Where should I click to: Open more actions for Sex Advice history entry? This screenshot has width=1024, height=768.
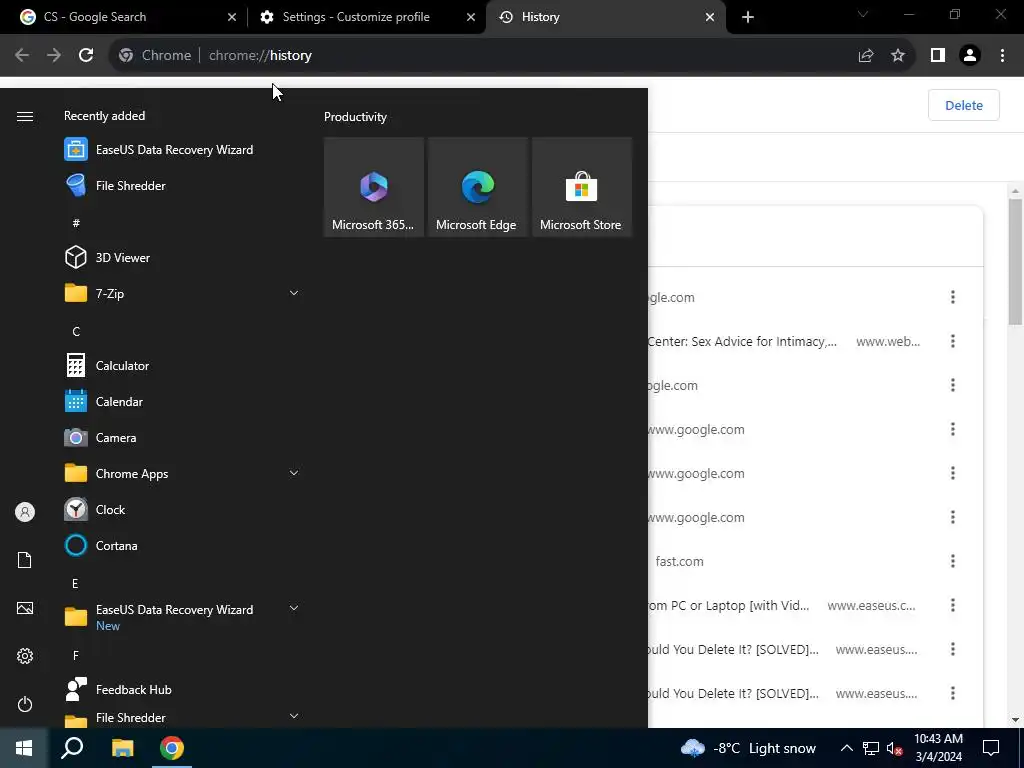[953, 341]
